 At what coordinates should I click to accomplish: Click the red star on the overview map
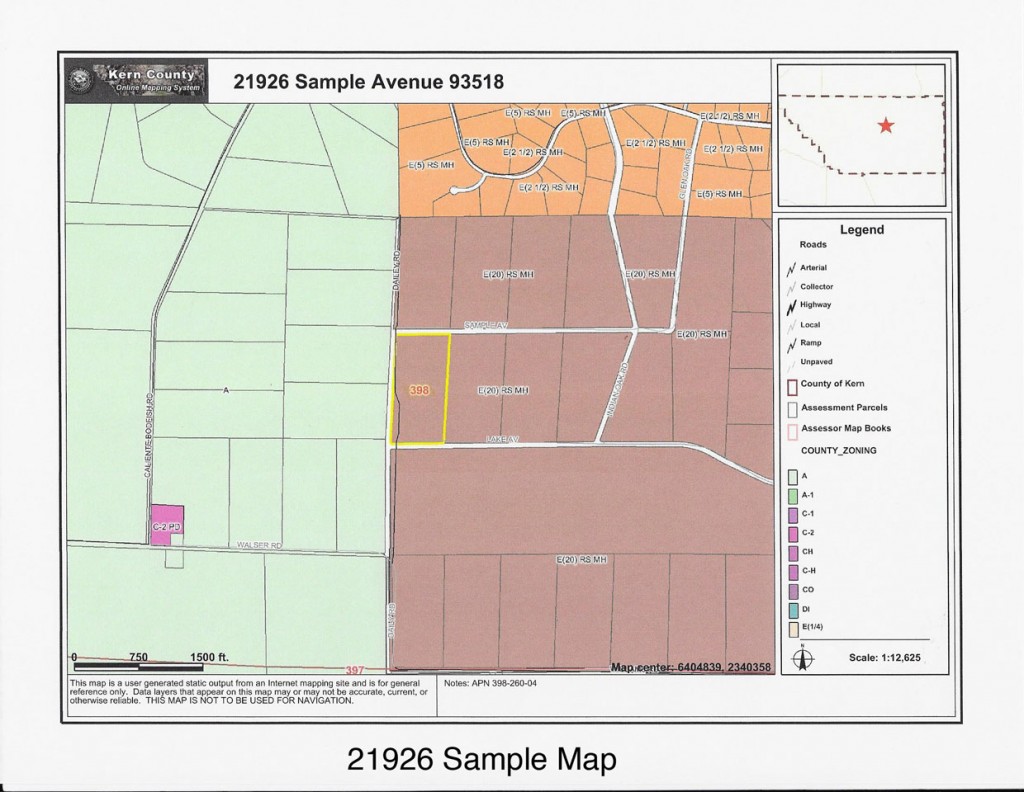pos(887,126)
